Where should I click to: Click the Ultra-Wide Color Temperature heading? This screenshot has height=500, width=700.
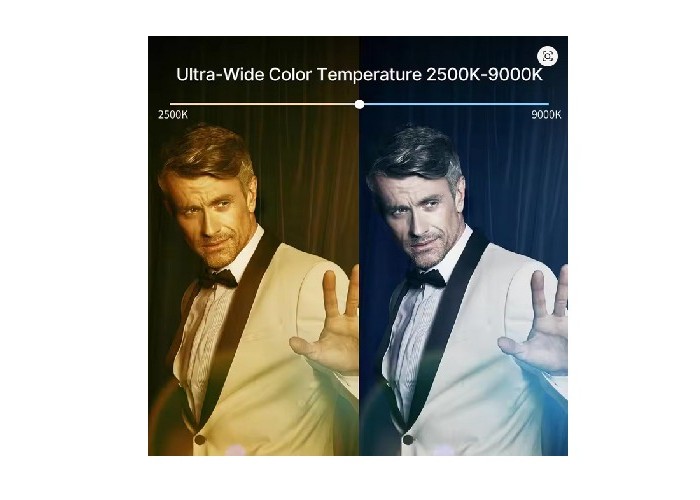point(359,74)
